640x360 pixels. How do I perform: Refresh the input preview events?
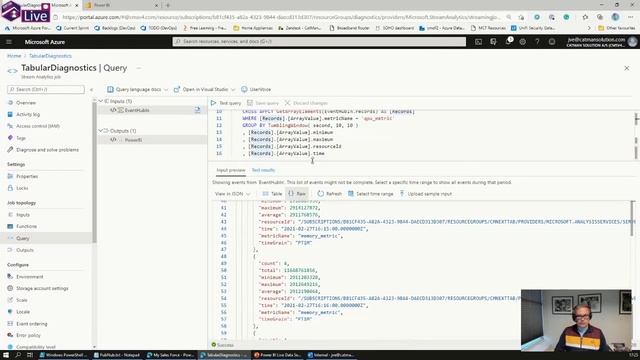point(329,194)
